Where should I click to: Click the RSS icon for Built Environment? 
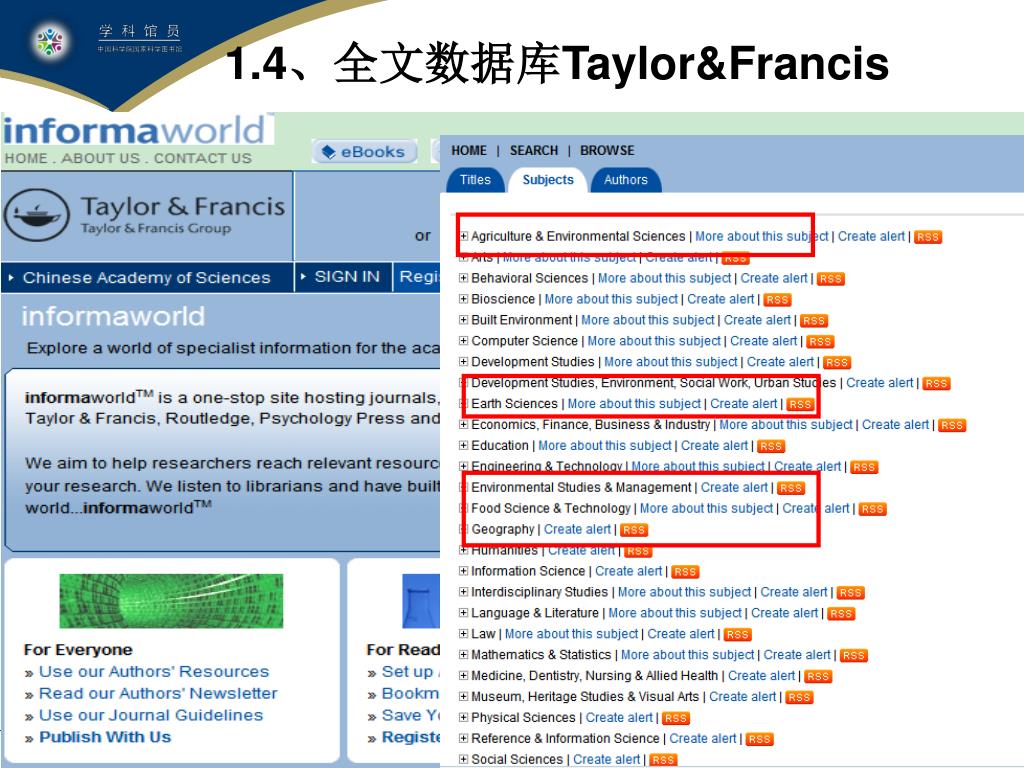(x=814, y=321)
